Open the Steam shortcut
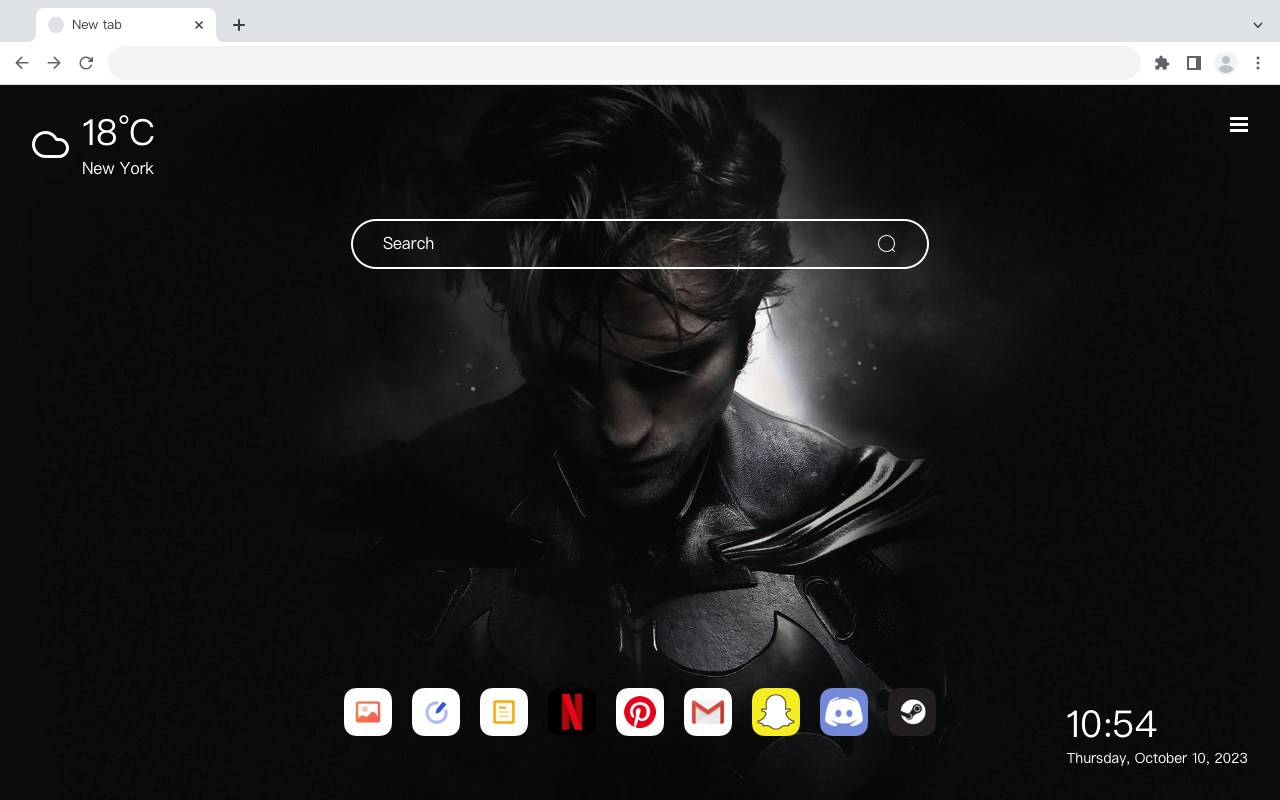This screenshot has height=800, width=1280. pos(912,712)
